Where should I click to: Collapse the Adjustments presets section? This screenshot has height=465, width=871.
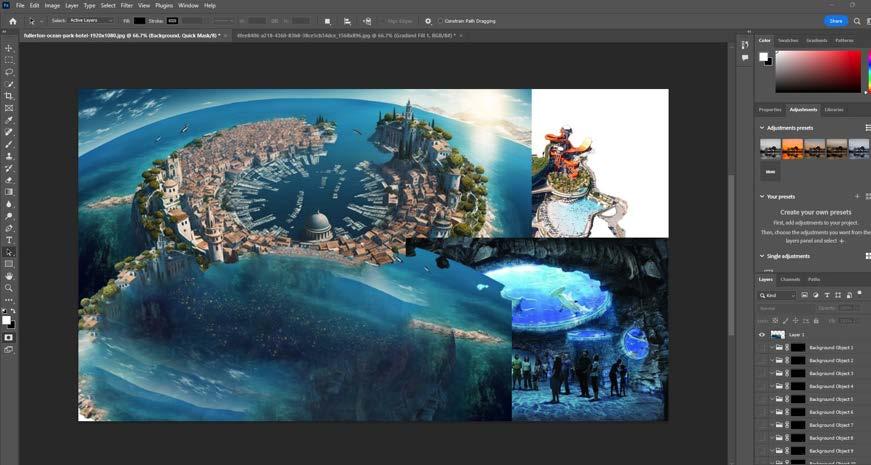(x=761, y=128)
